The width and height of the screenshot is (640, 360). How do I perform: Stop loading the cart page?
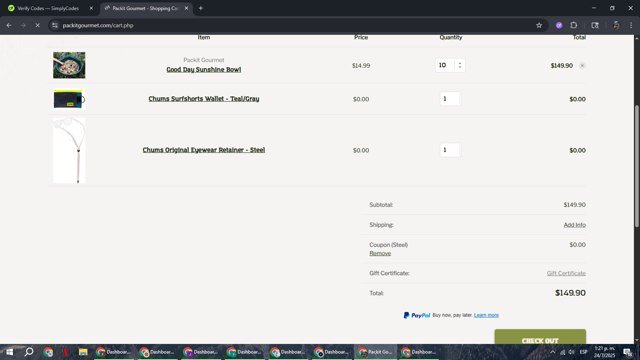37,25
